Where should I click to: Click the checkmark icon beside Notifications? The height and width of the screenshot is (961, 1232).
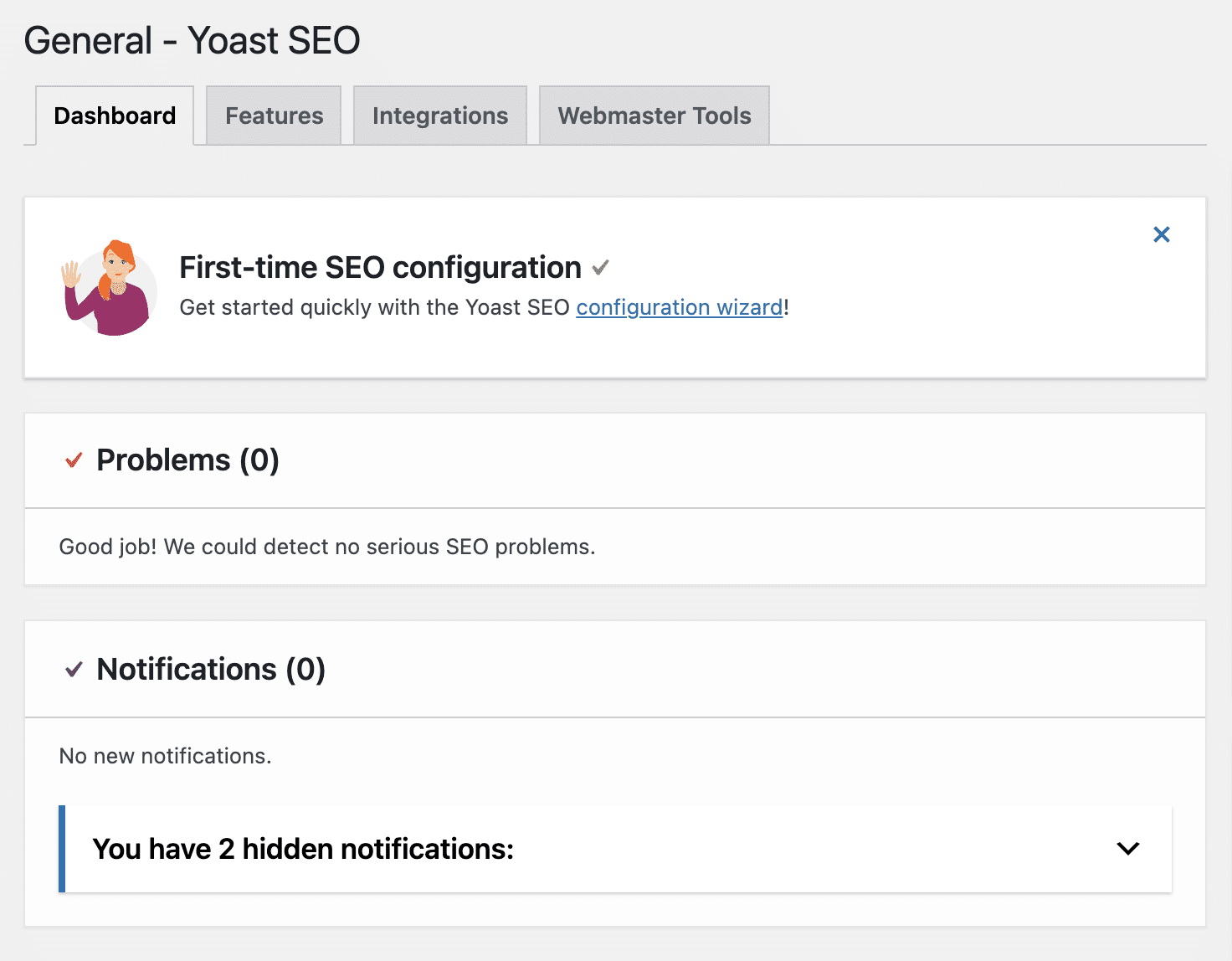pyautogui.click(x=74, y=669)
